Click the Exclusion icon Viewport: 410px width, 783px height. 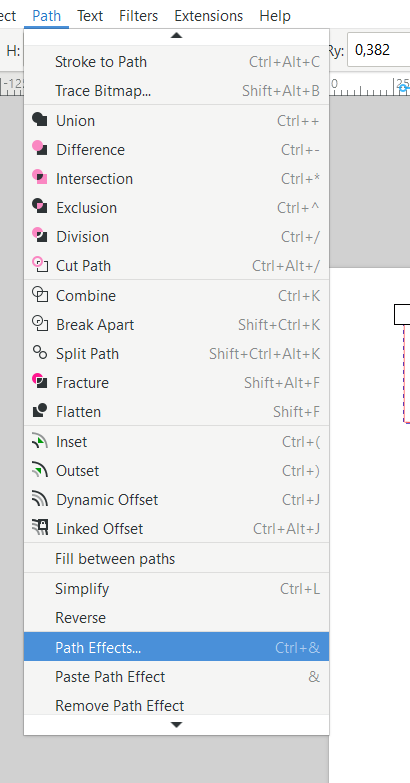(x=39, y=207)
